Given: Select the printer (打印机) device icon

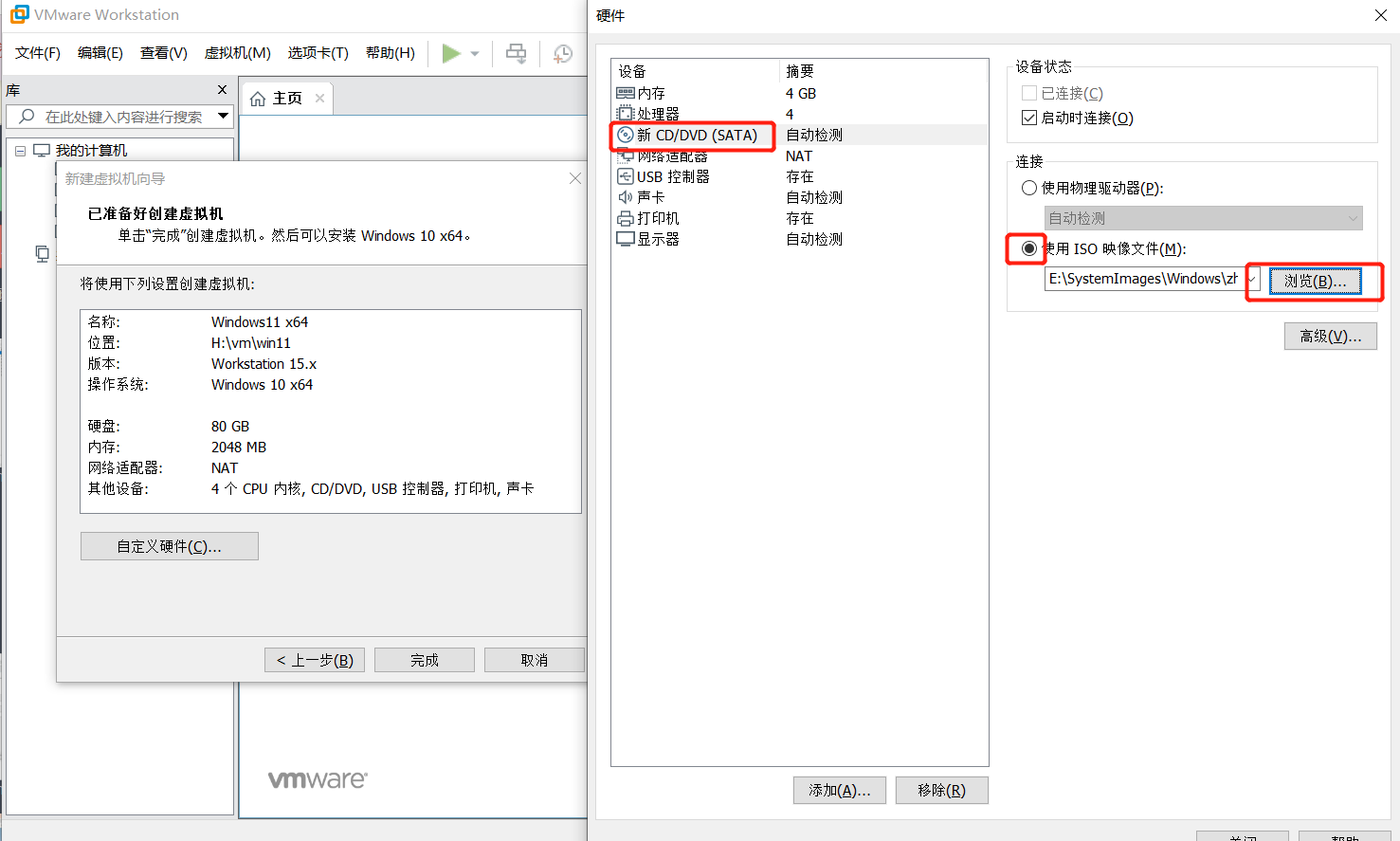Looking at the screenshot, I should tap(626, 218).
